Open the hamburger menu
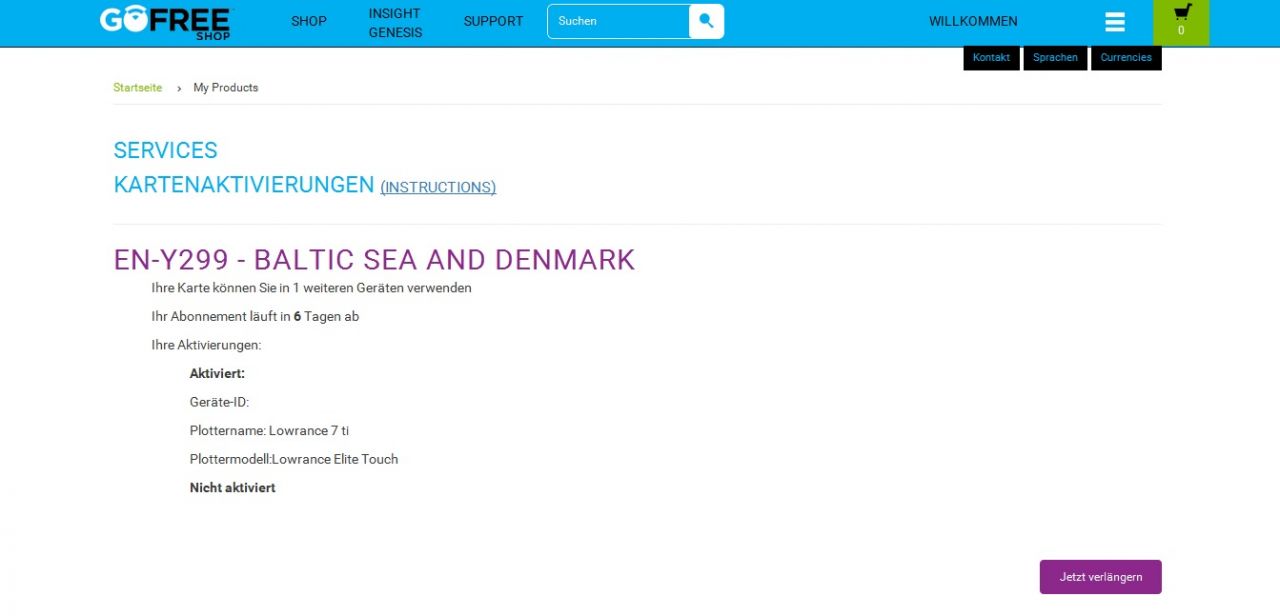Screen dimensions: 1280x616 1115,22
